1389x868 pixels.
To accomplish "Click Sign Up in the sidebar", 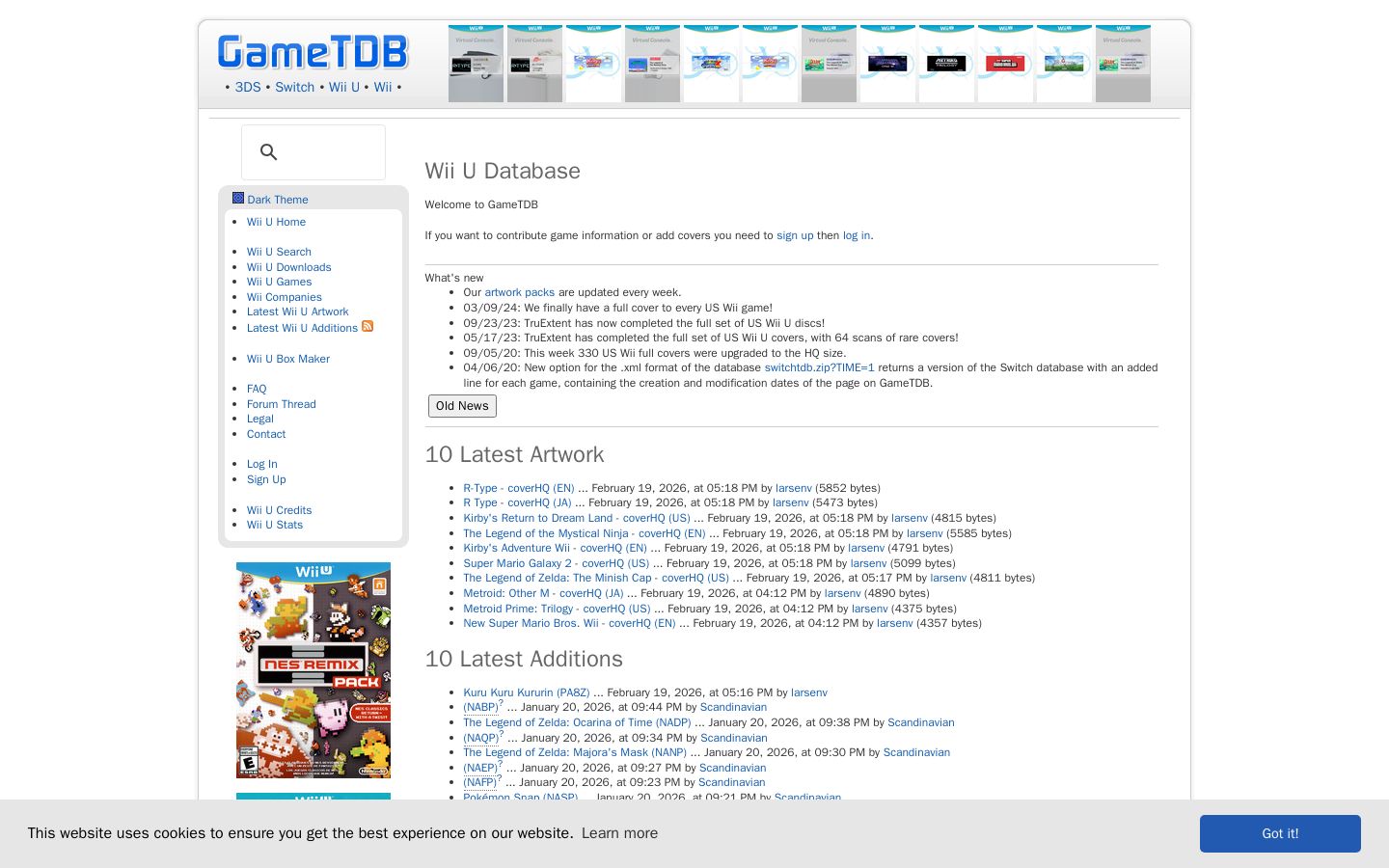I will [x=266, y=479].
